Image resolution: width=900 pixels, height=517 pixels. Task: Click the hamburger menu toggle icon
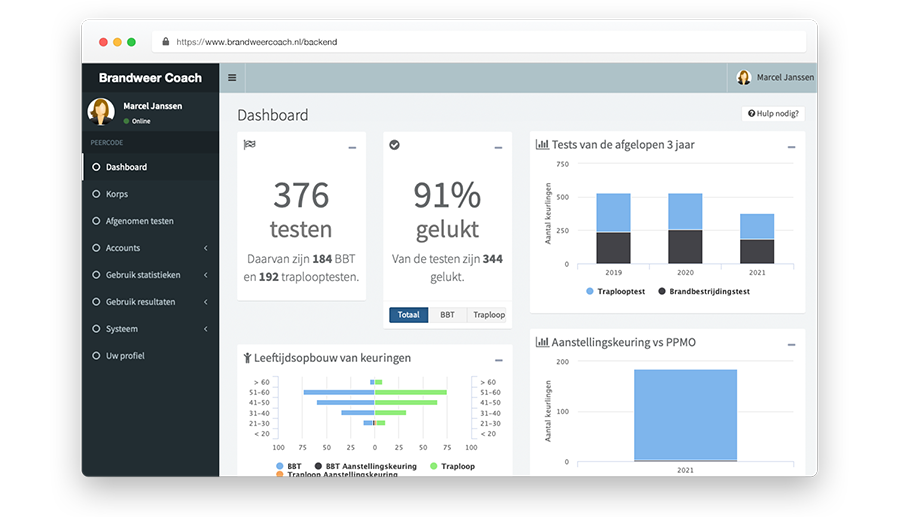(x=232, y=78)
